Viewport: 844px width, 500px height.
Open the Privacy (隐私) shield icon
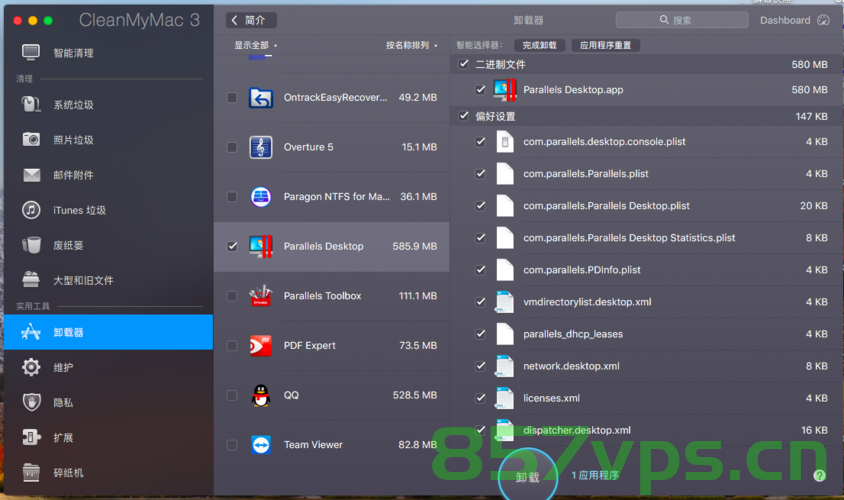coord(31,402)
